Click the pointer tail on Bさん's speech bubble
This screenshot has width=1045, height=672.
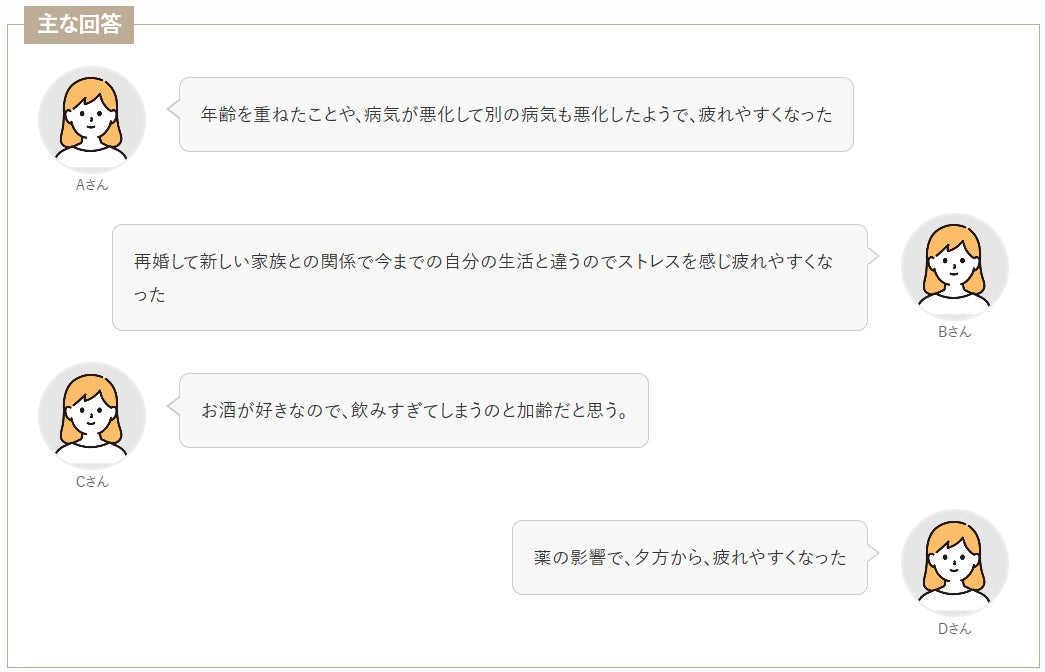pyautogui.click(x=873, y=255)
